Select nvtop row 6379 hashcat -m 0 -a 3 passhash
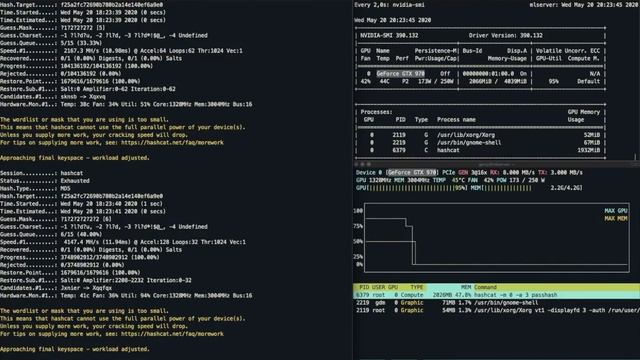 pos(496,295)
